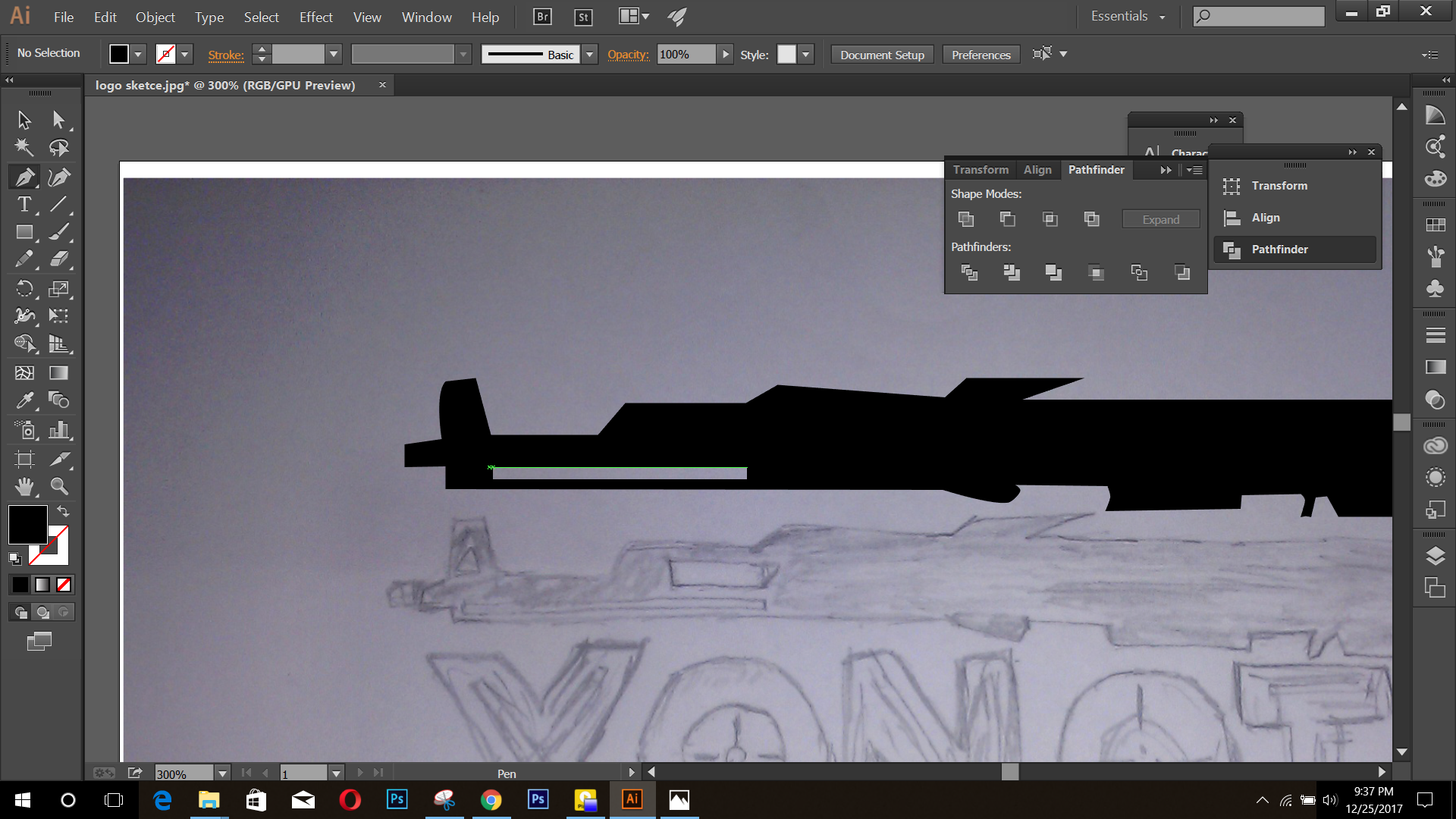Expand the opacity slider arrow

[x=726, y=55]
